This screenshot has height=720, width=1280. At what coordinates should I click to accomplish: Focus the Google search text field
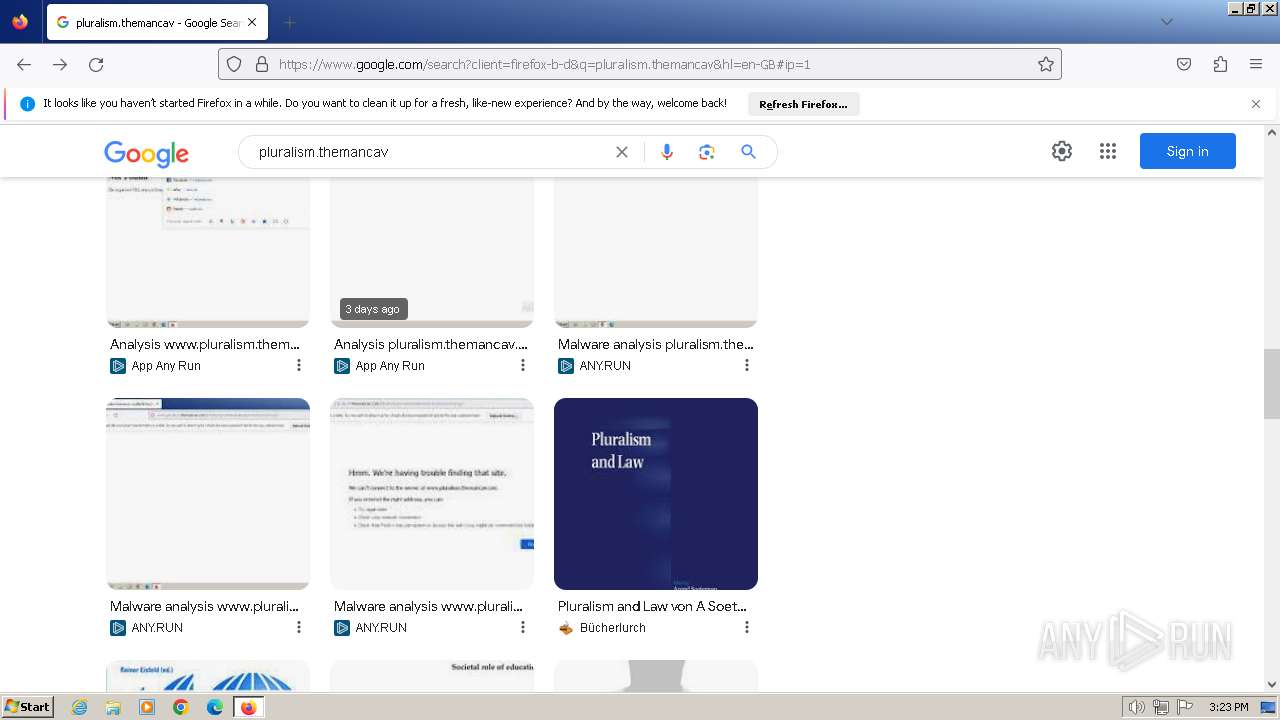point(430,152)
